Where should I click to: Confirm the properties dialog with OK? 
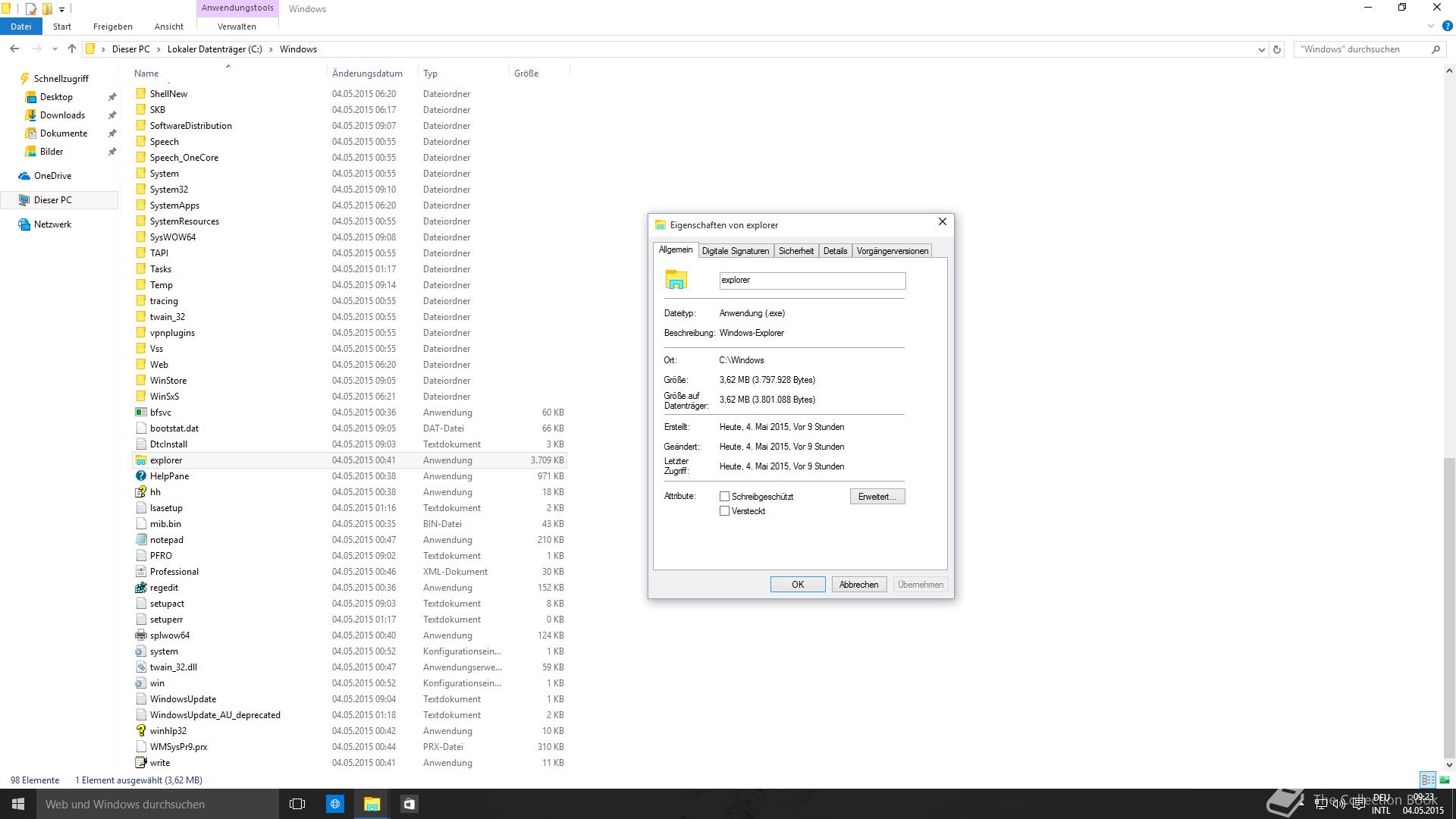(x=798, y=585)
